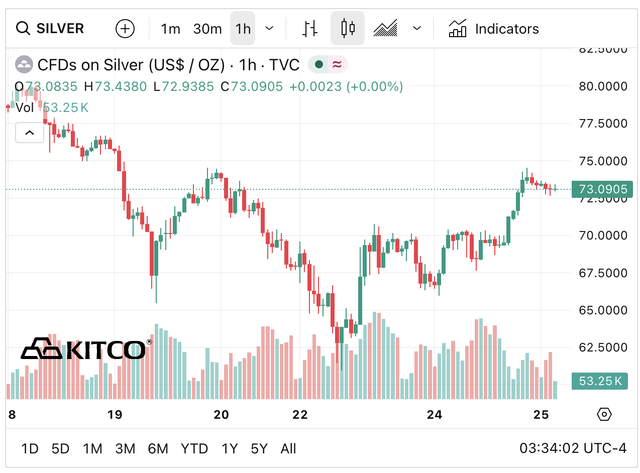Collapse the indicator legend with the caret
The width and height of the screenshot is (640, 473).
click(x=28, y=131)
